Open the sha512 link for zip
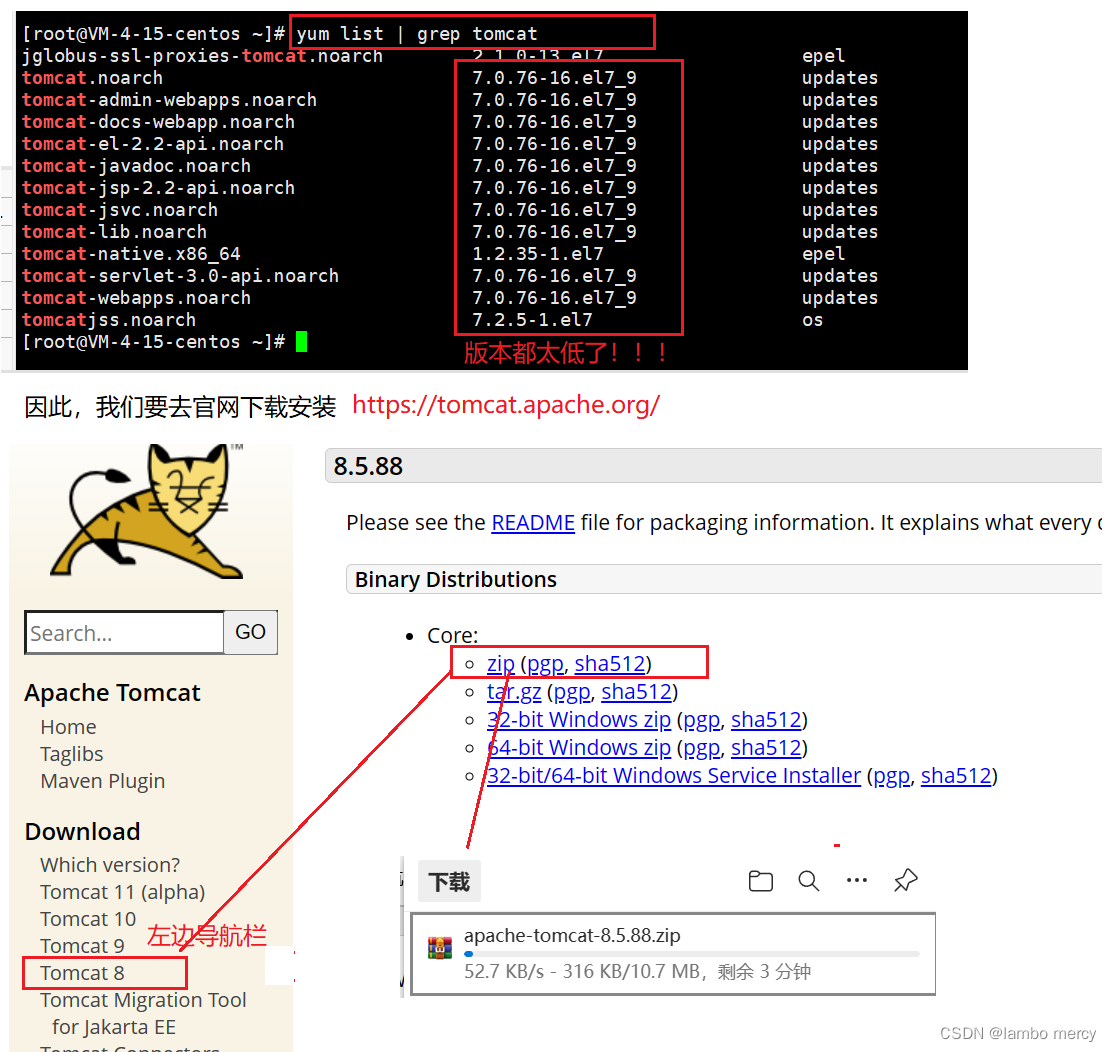The width and height of the screenshot is (1112, 1052). point(610,664)
